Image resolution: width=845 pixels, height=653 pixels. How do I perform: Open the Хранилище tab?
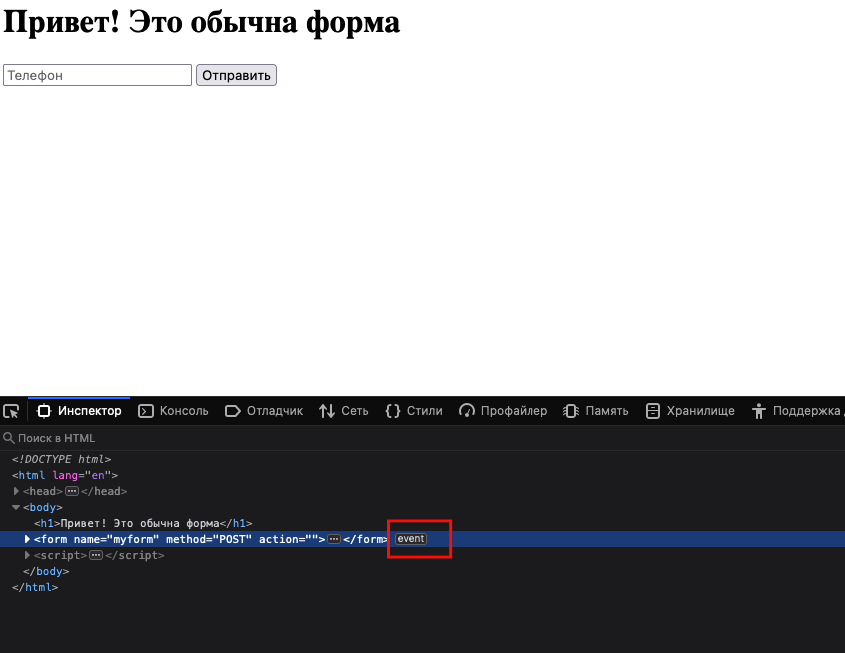pyautogui.click(x=690, y=411)
